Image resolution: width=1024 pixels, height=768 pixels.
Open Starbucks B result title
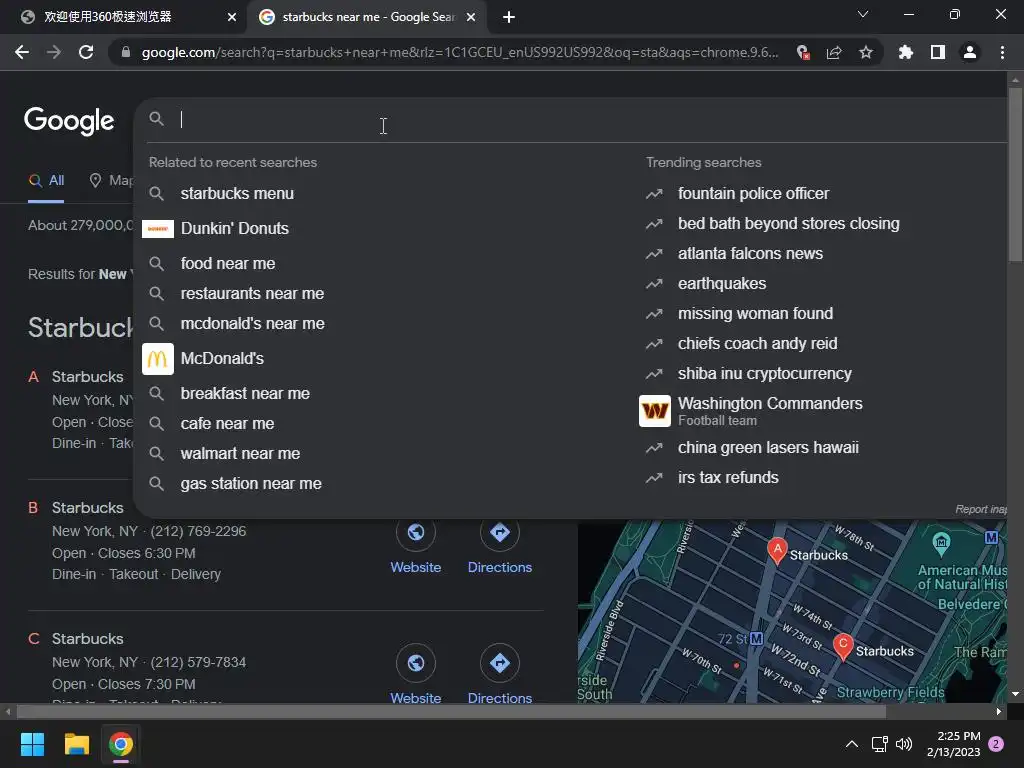tap(88, 507)
